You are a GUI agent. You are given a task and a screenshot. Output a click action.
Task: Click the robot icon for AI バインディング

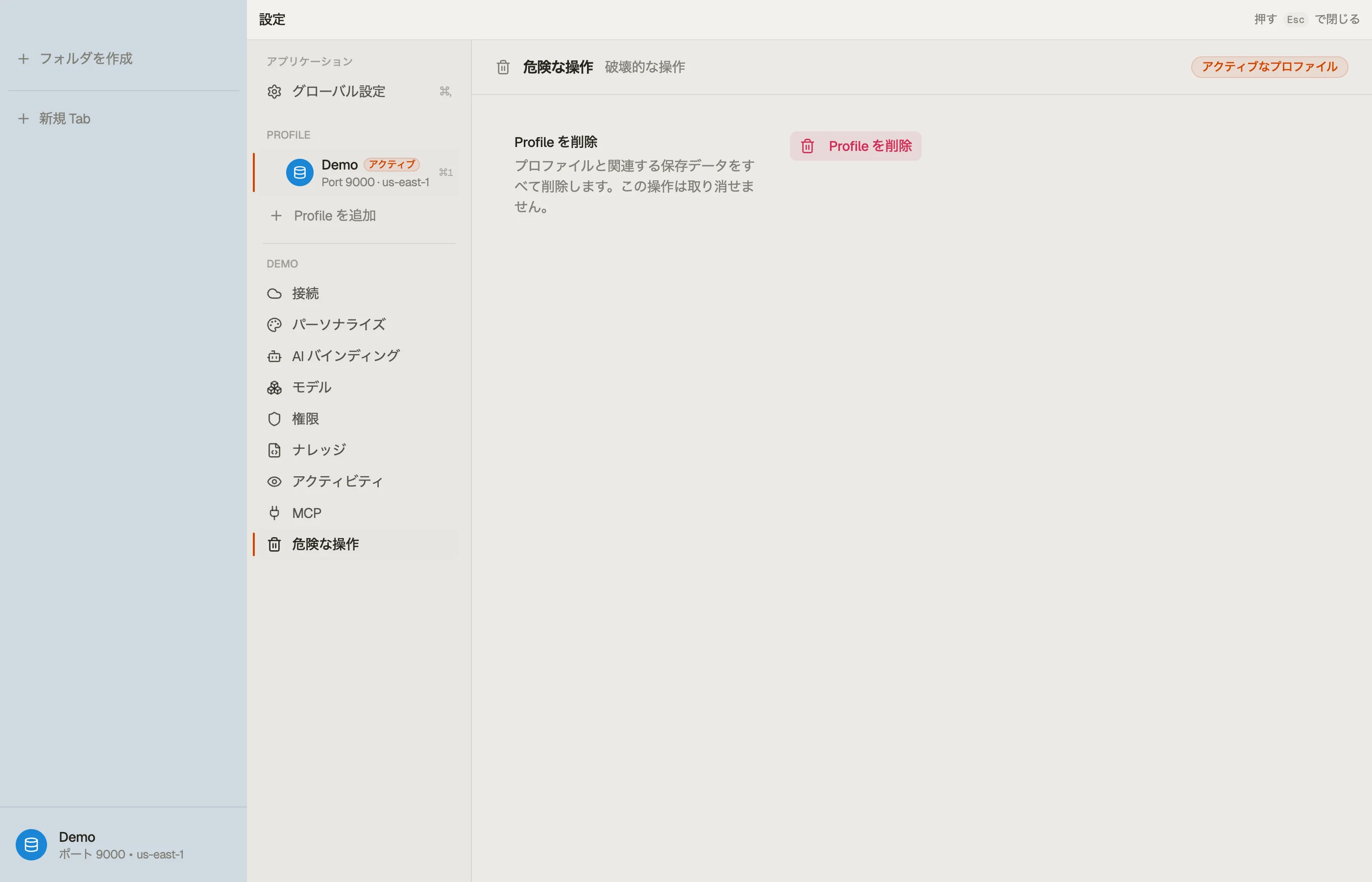[274, 356]
